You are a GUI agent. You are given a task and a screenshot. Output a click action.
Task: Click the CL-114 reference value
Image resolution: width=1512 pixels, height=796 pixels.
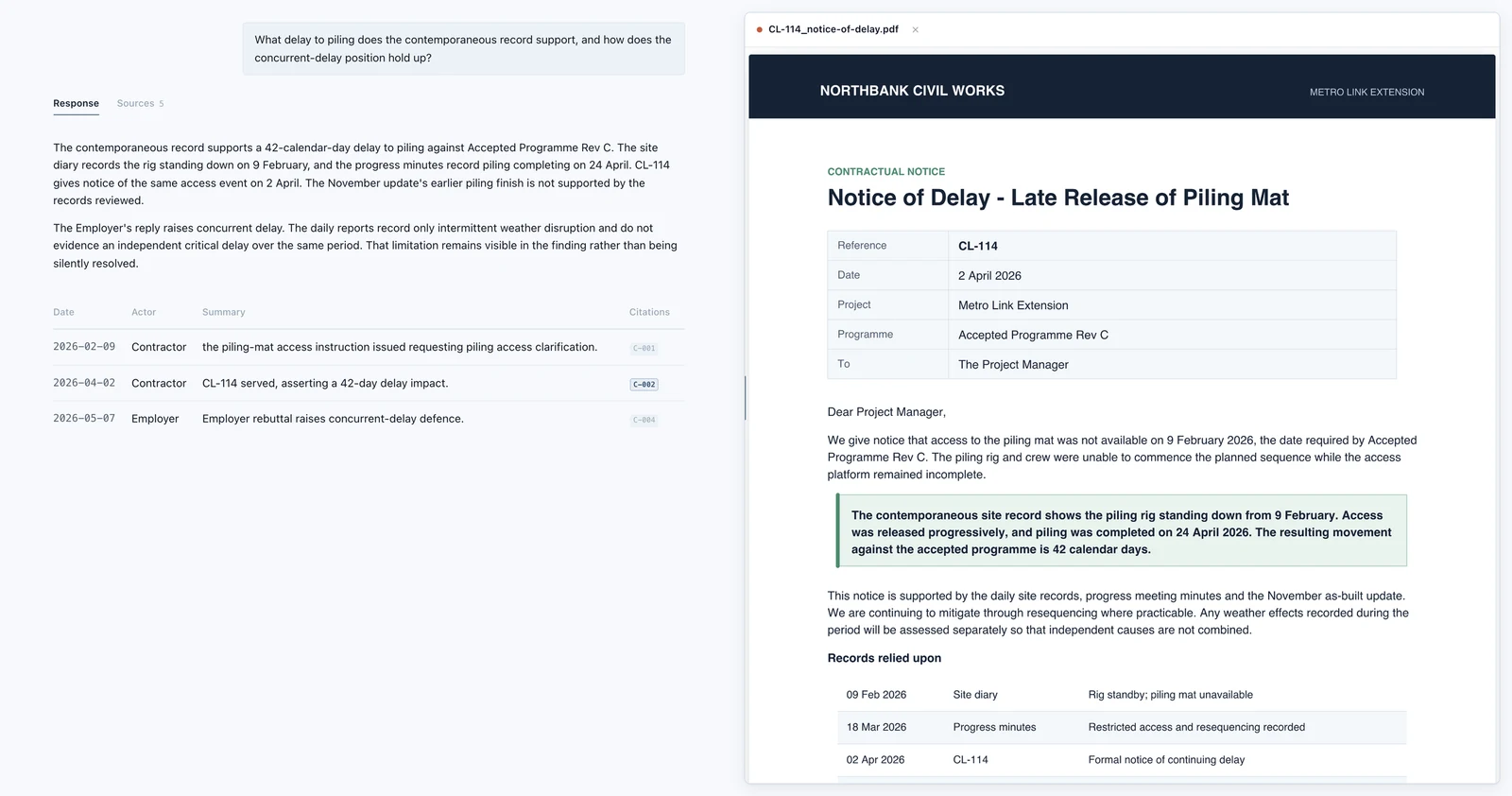978,246
